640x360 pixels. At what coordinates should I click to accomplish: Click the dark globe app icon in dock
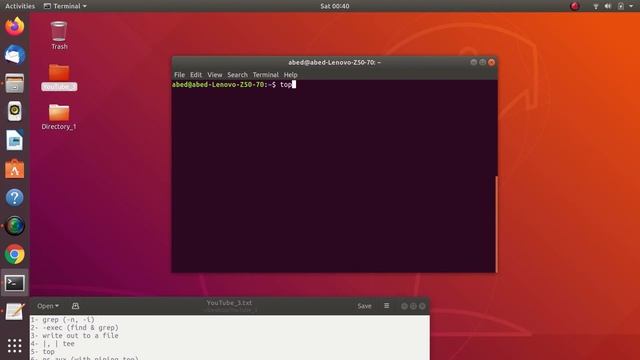(15, 226)
